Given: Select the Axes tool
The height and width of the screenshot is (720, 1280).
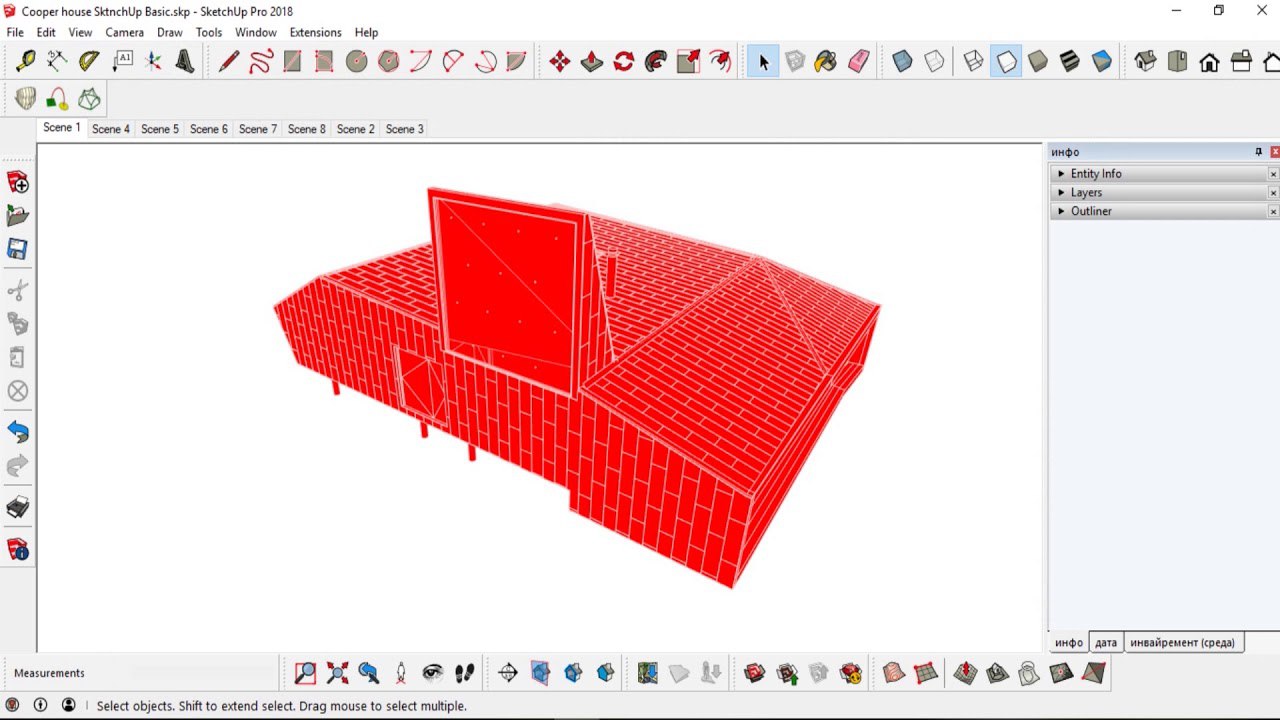Looking at the screenshot, I should [x=154, y=61].
